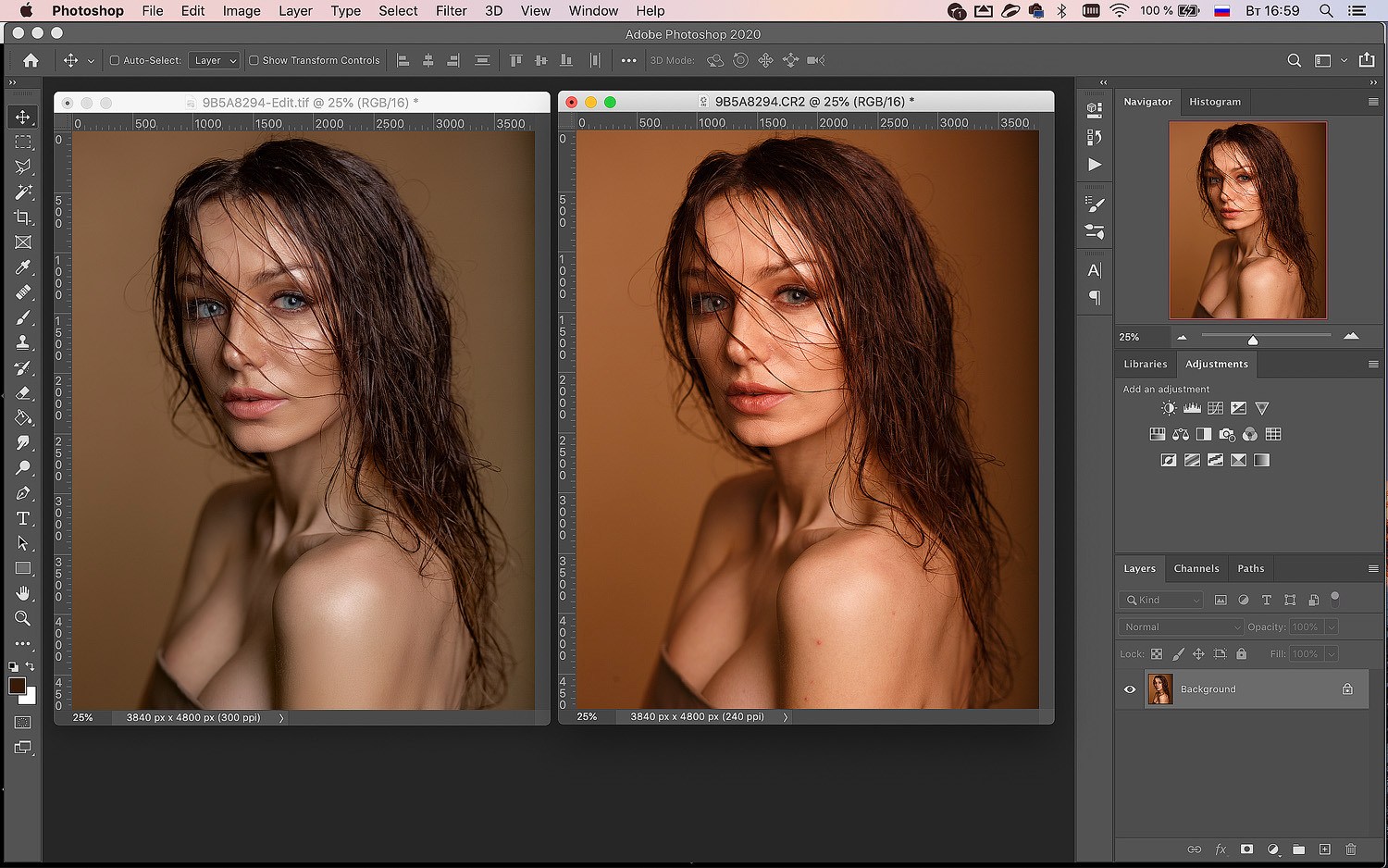Viewport: 1388px width, 868px height.
Task: Select the Zoom tool
Action: (x=23, y=618)
